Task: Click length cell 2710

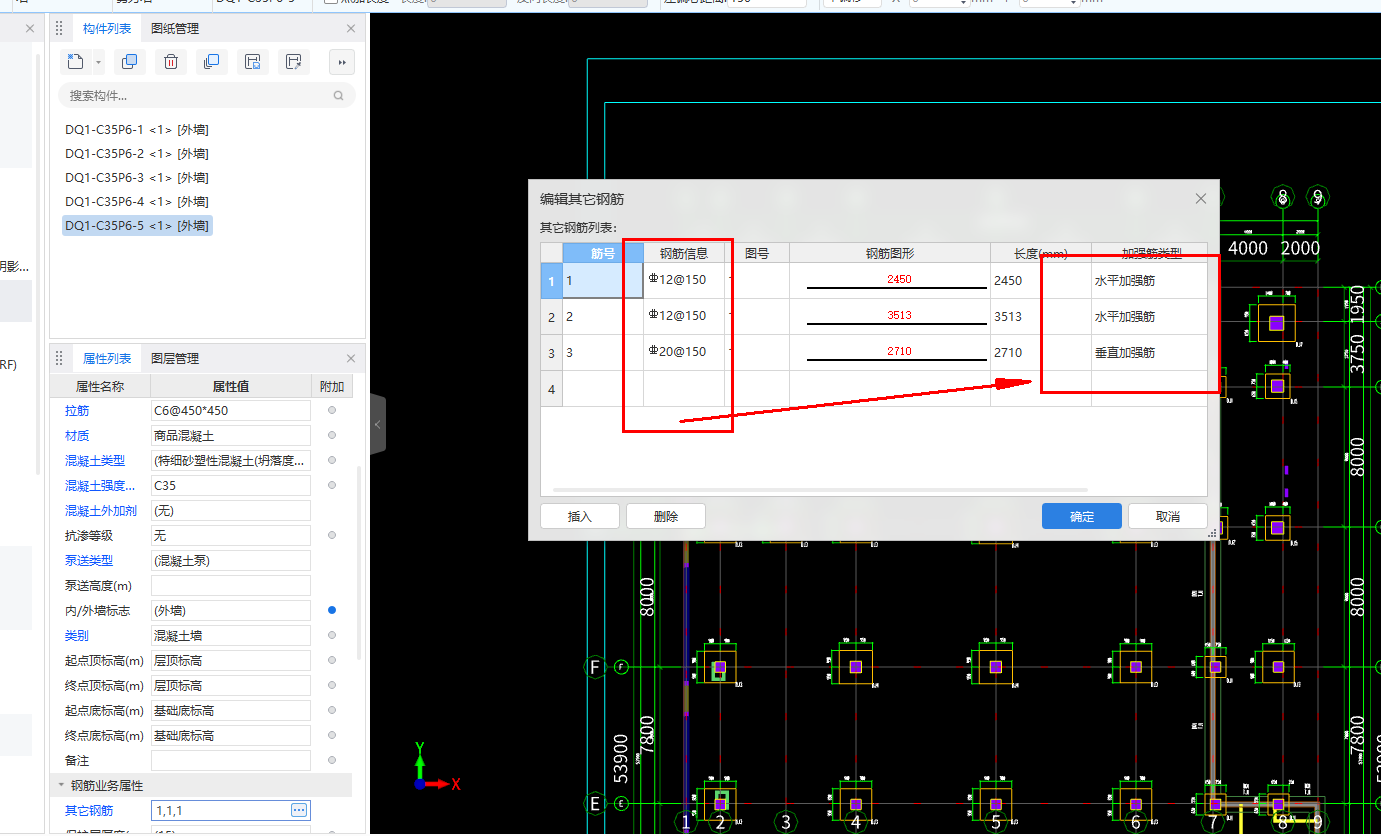Action: pyautogui.click(x=1041, y=352)
